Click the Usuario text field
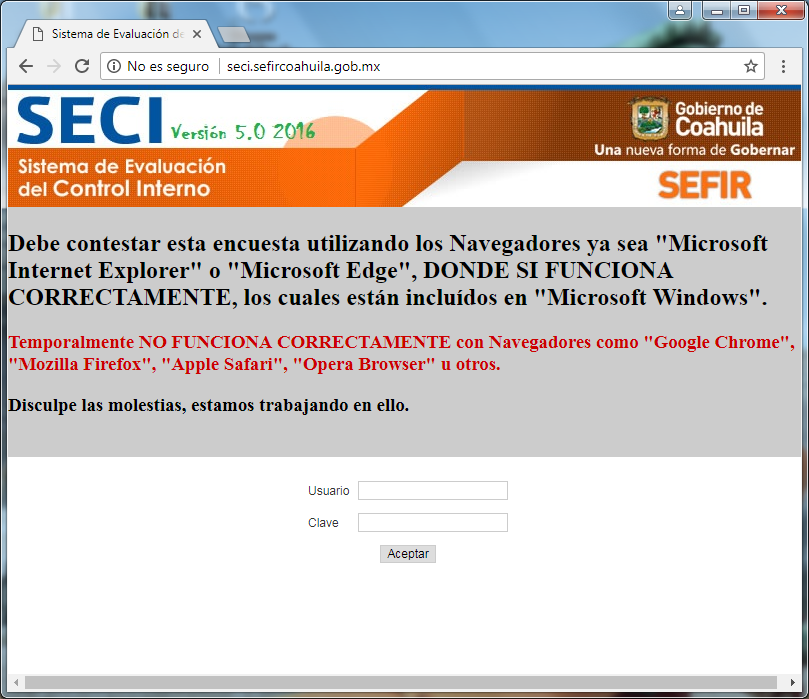Viewport: 809px width, 699px height. (432, 490)
